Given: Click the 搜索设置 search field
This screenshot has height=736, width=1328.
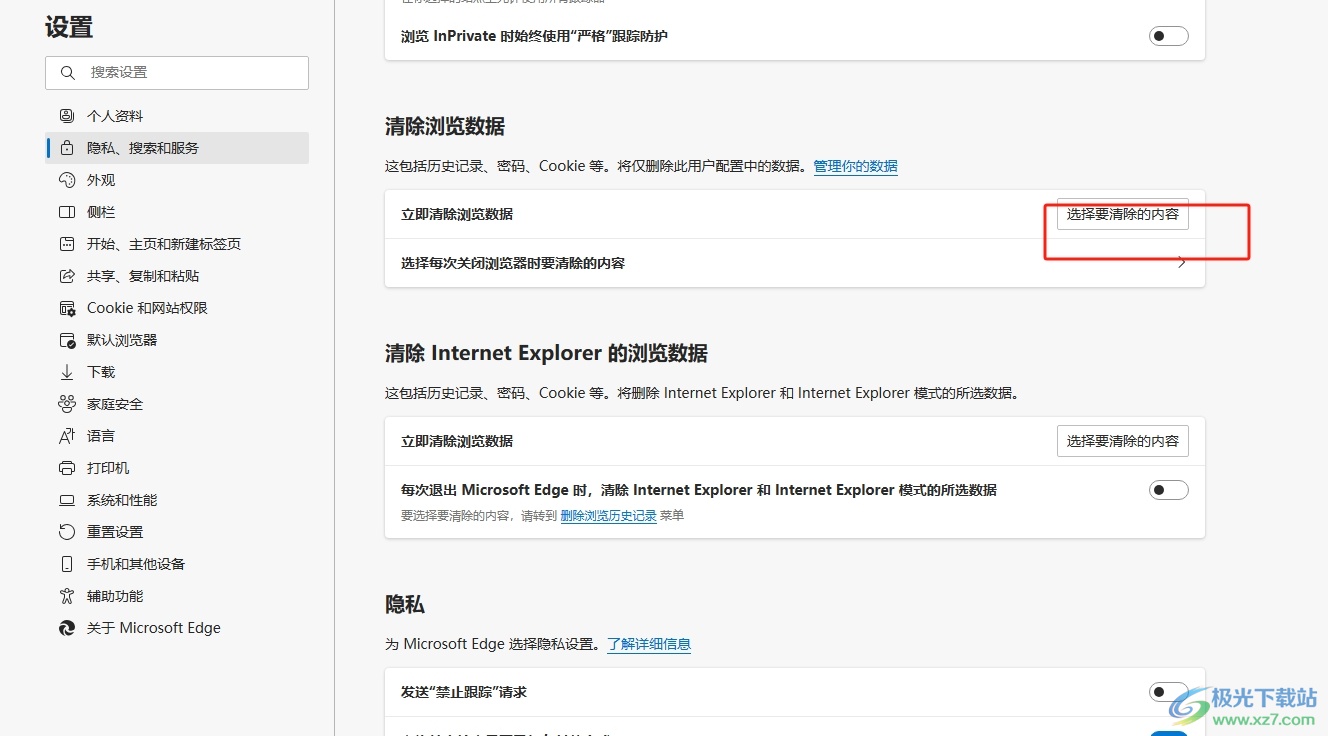Looking at the screenshot, I should (x=177, y=73).
